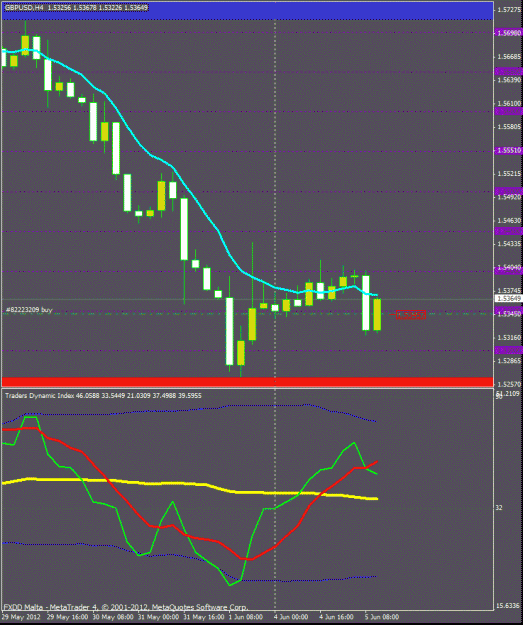The image size is (523, 625).
Task: Click the '29 May 2012' time axis label
Action: click(21, 617)
